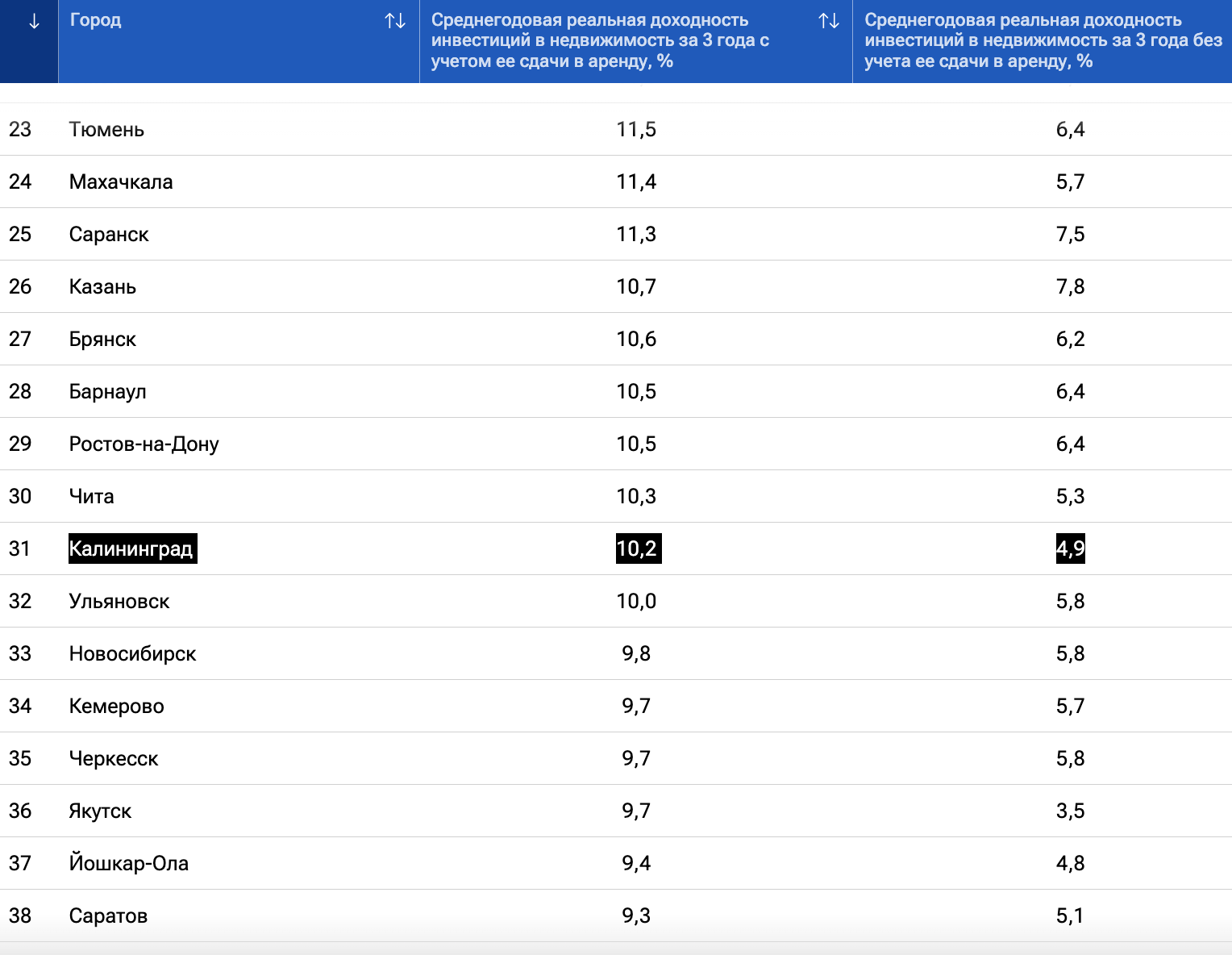Sort by rental-inclusive yield column arrows icon
This screenshot has height=955, width=1232.
point(829,21)
